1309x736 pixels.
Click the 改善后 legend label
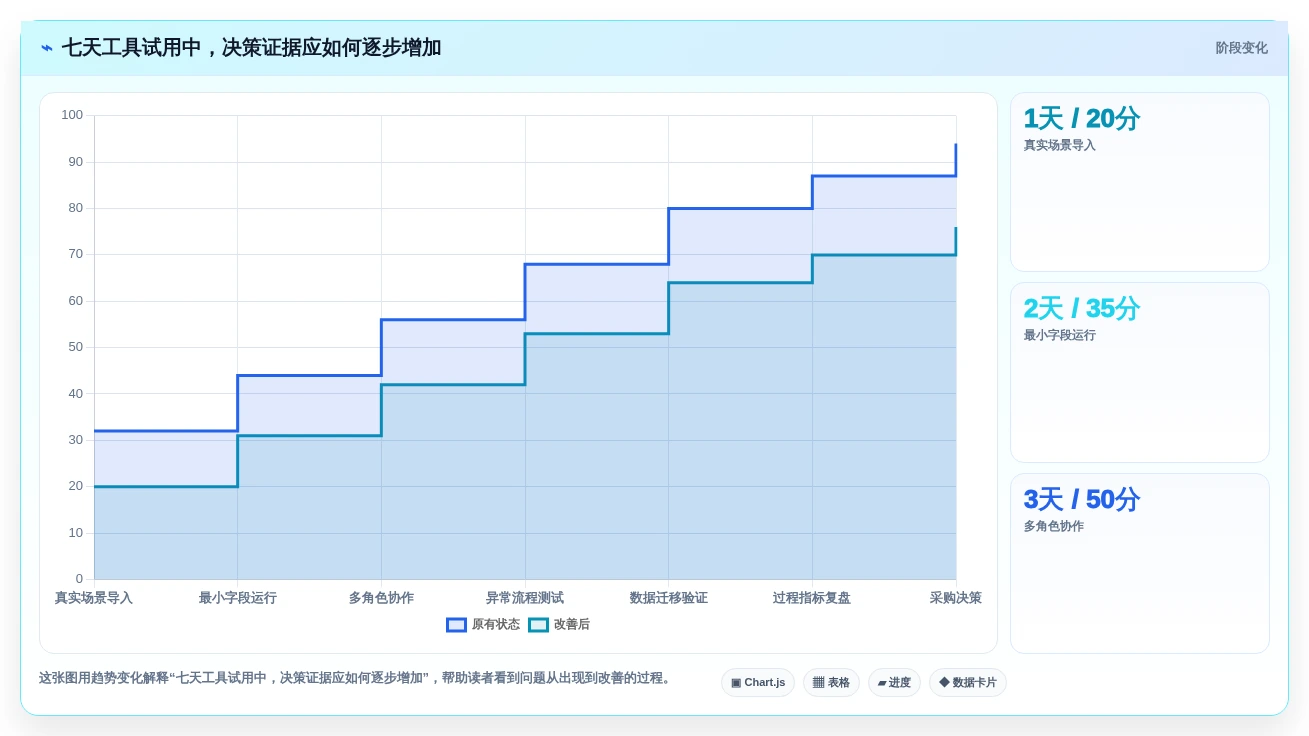tap(572, 625)
